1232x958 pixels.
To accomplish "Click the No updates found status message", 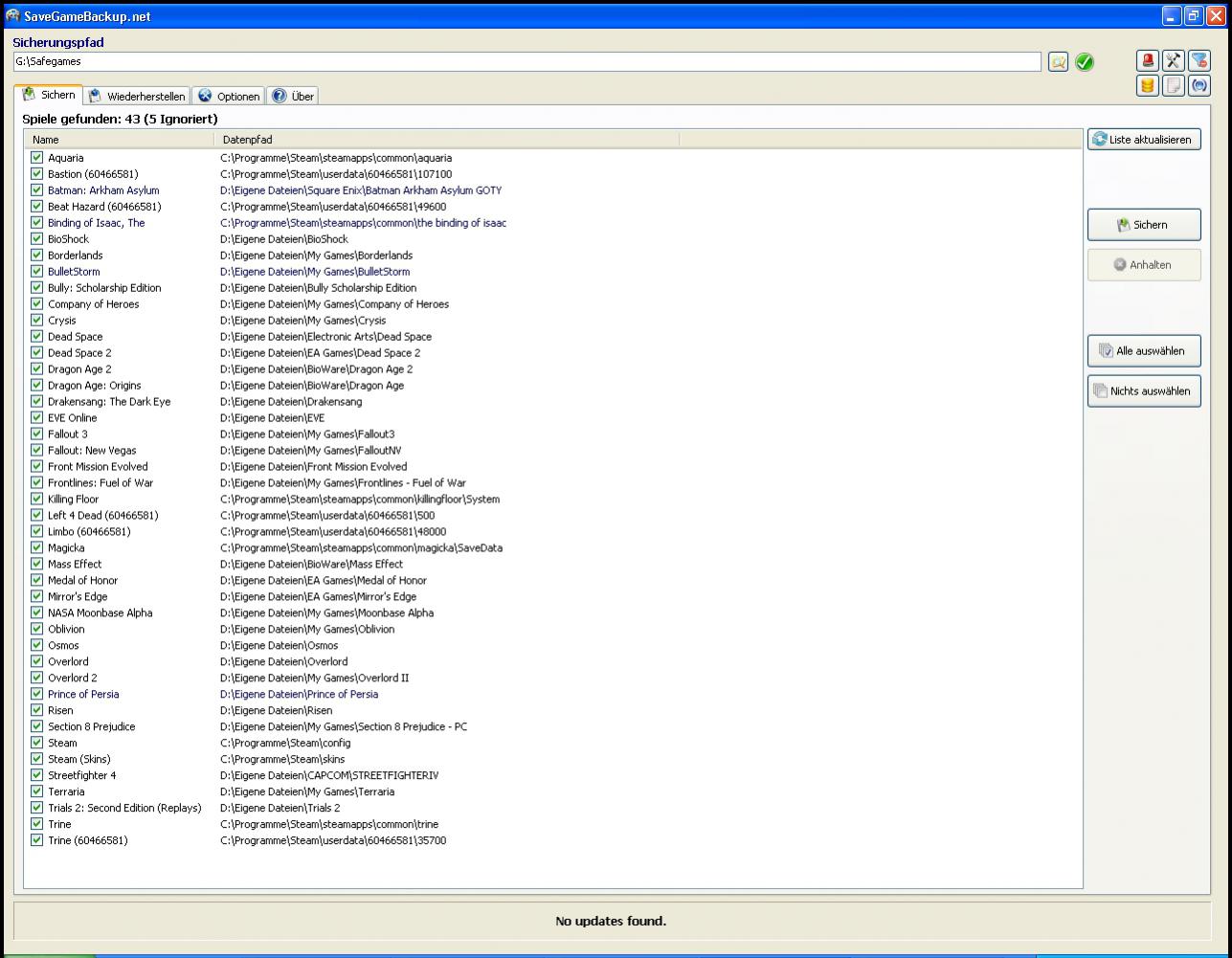I will (x=611, y=922).
